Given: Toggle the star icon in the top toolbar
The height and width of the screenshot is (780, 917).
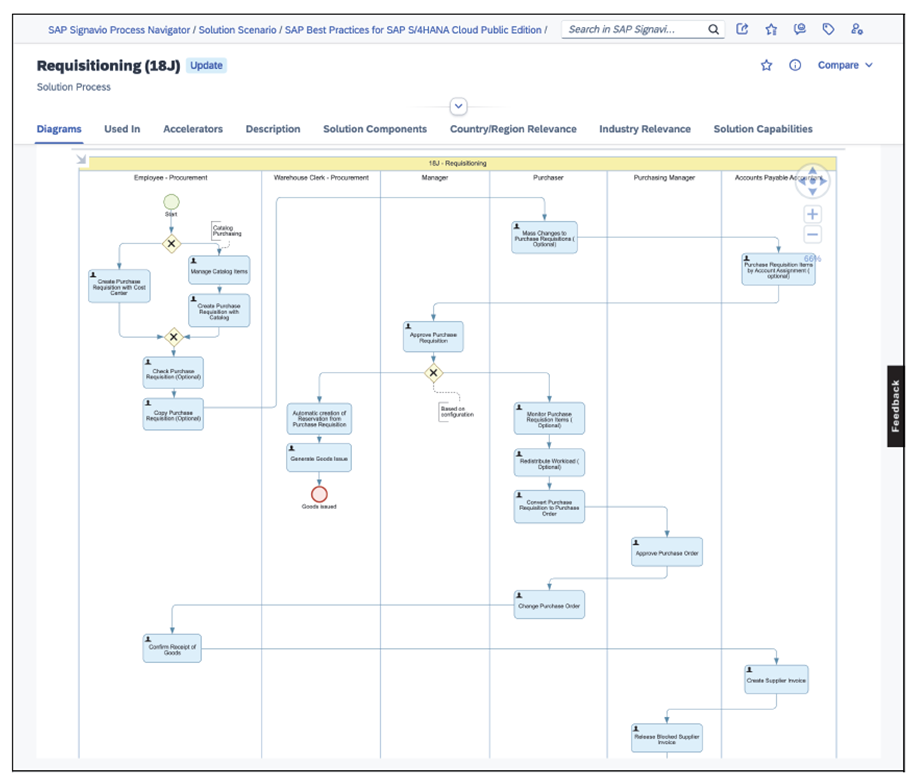Looking at the screenshot, I should 771,29.
